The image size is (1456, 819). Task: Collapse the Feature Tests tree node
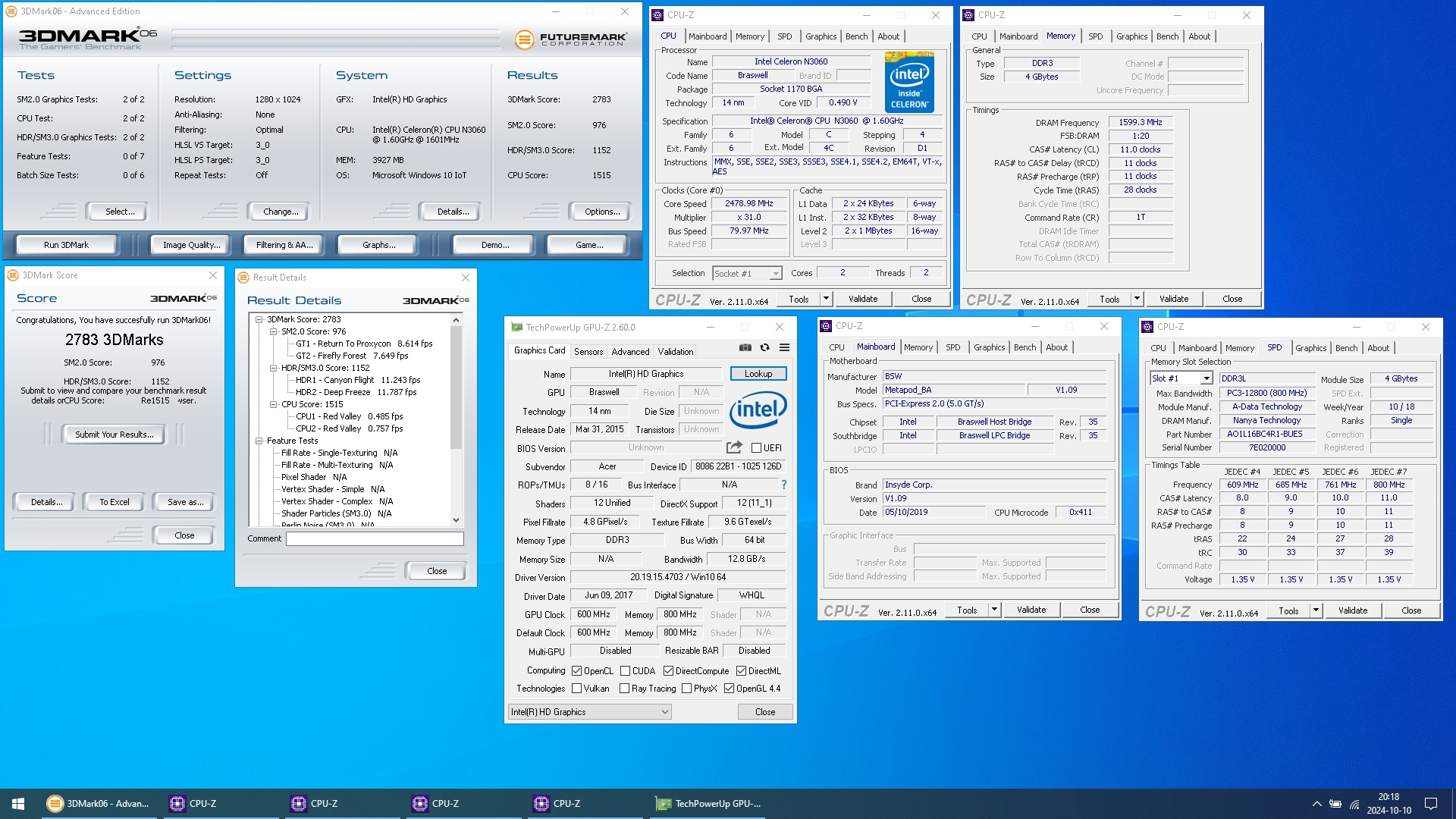(259, 441)
